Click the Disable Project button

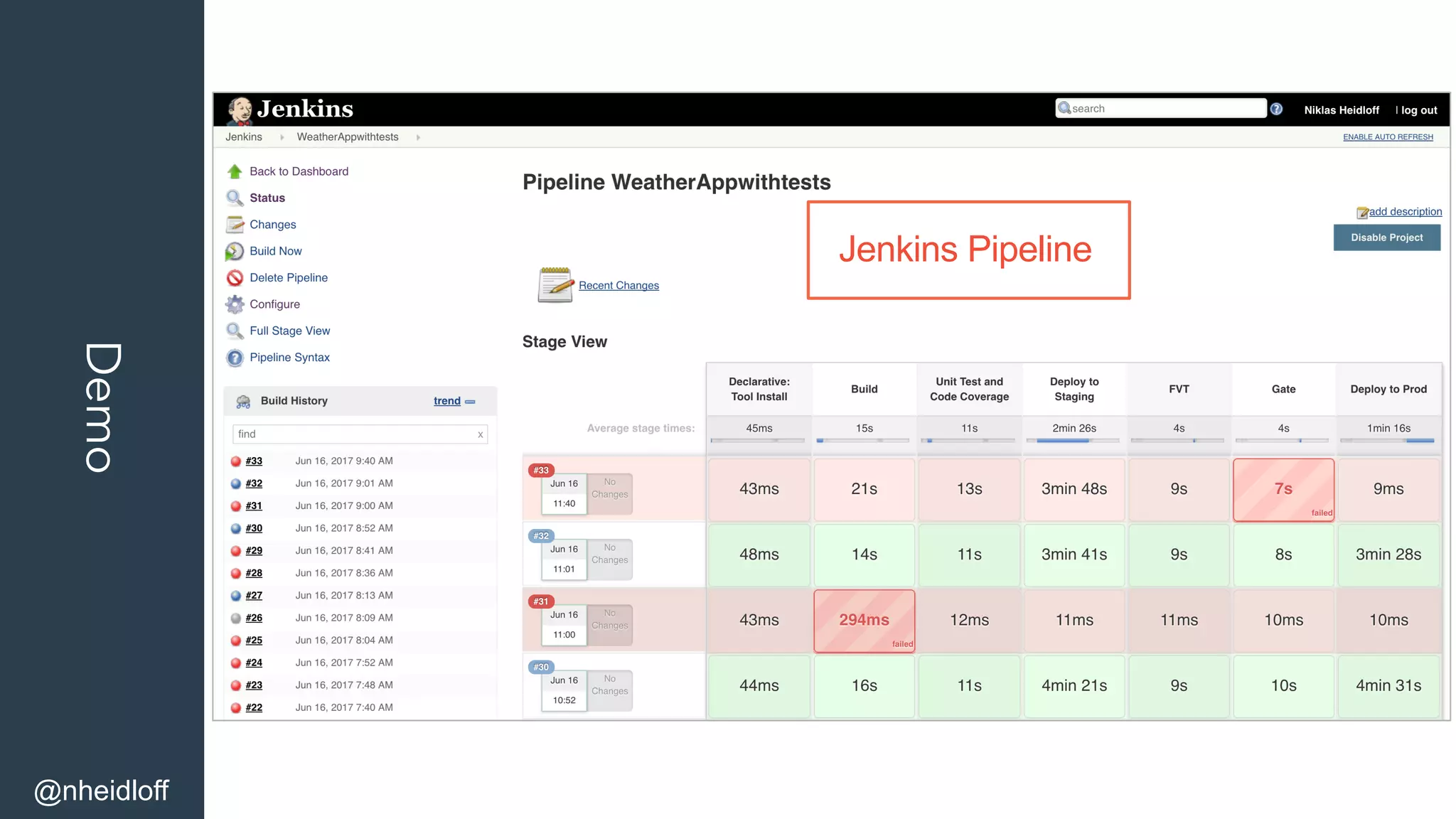tap(1387, 237)
